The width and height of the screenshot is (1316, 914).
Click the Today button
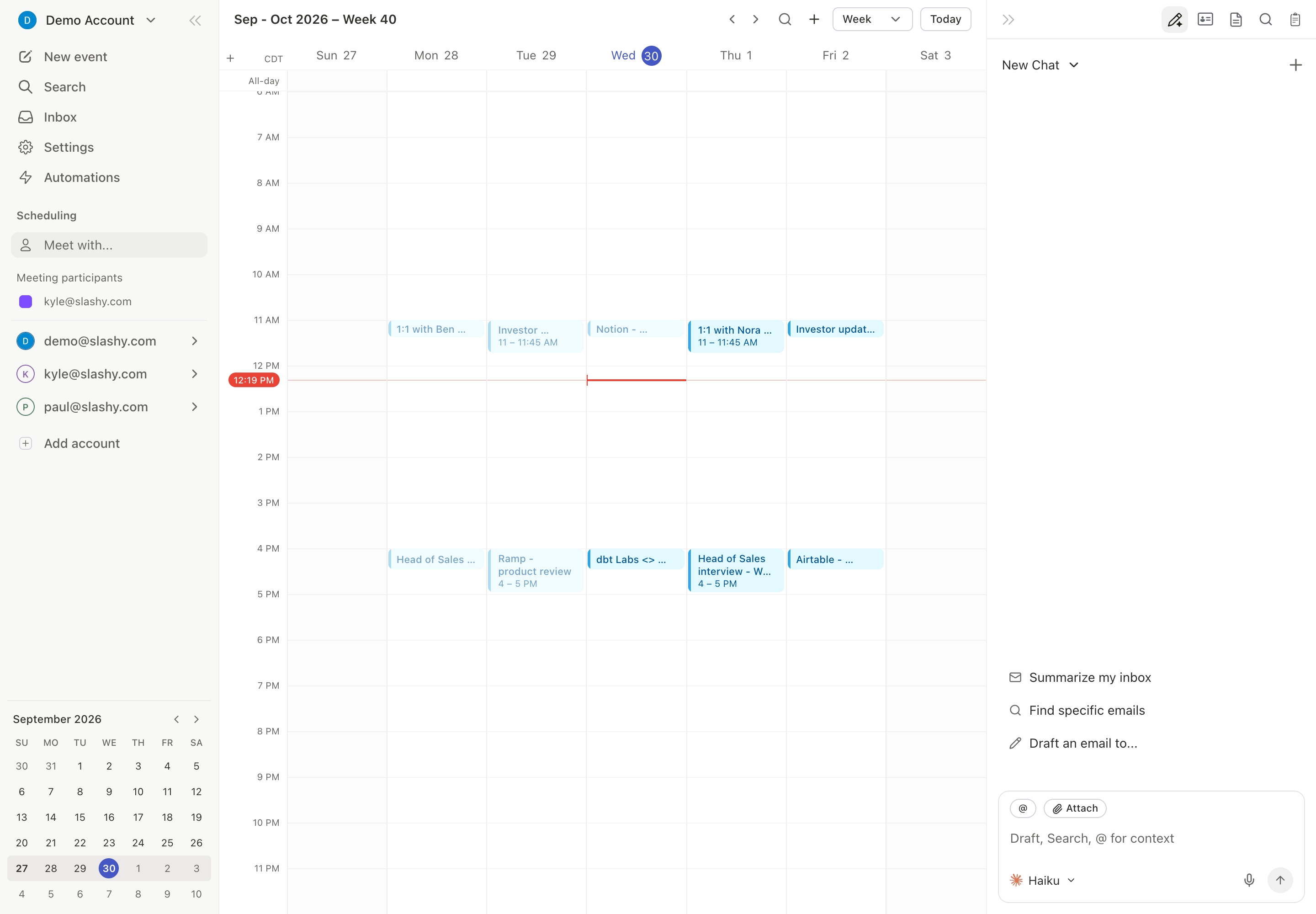[945, 20]
